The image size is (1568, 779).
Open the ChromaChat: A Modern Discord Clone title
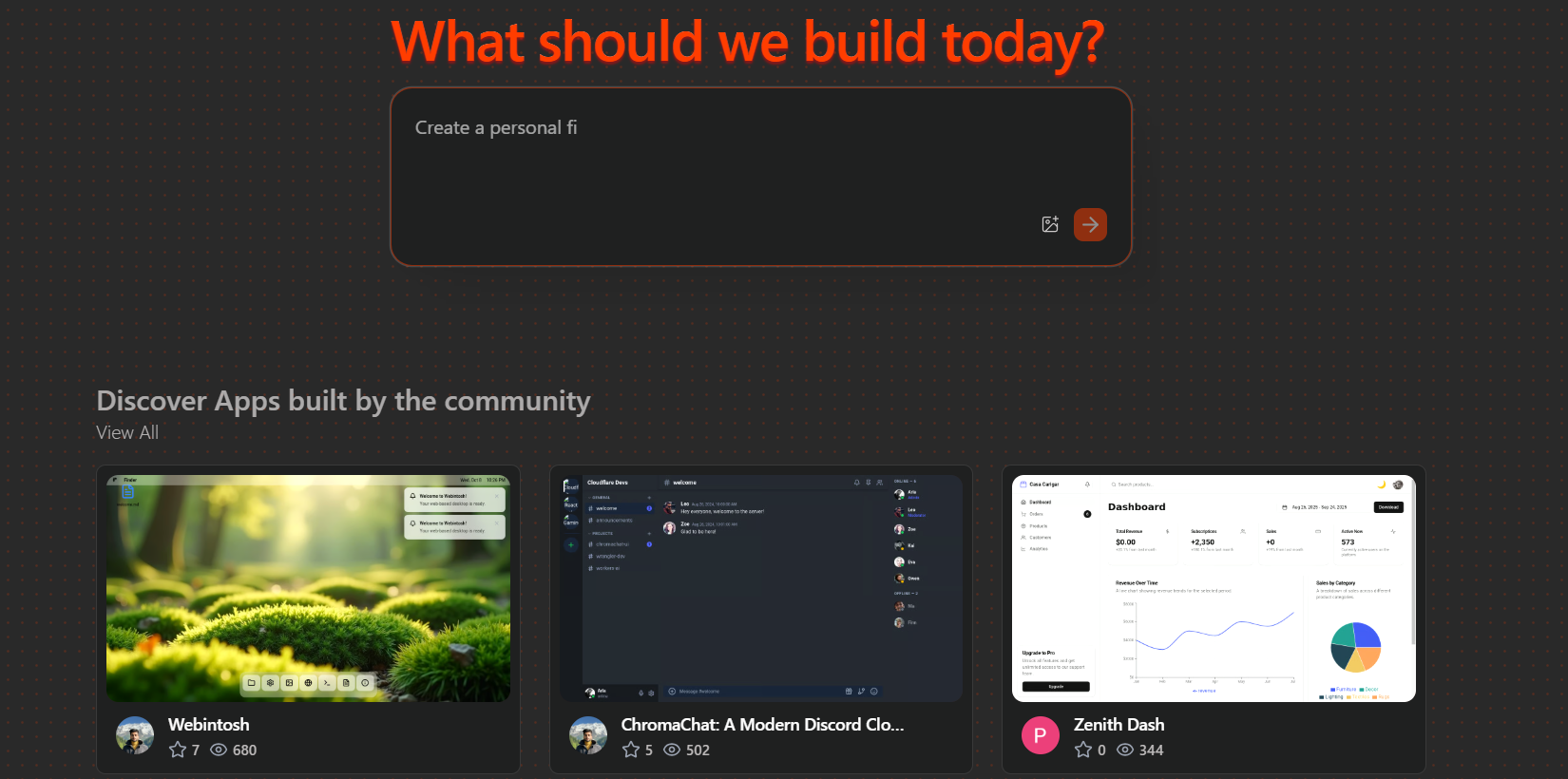pos(762,724)
